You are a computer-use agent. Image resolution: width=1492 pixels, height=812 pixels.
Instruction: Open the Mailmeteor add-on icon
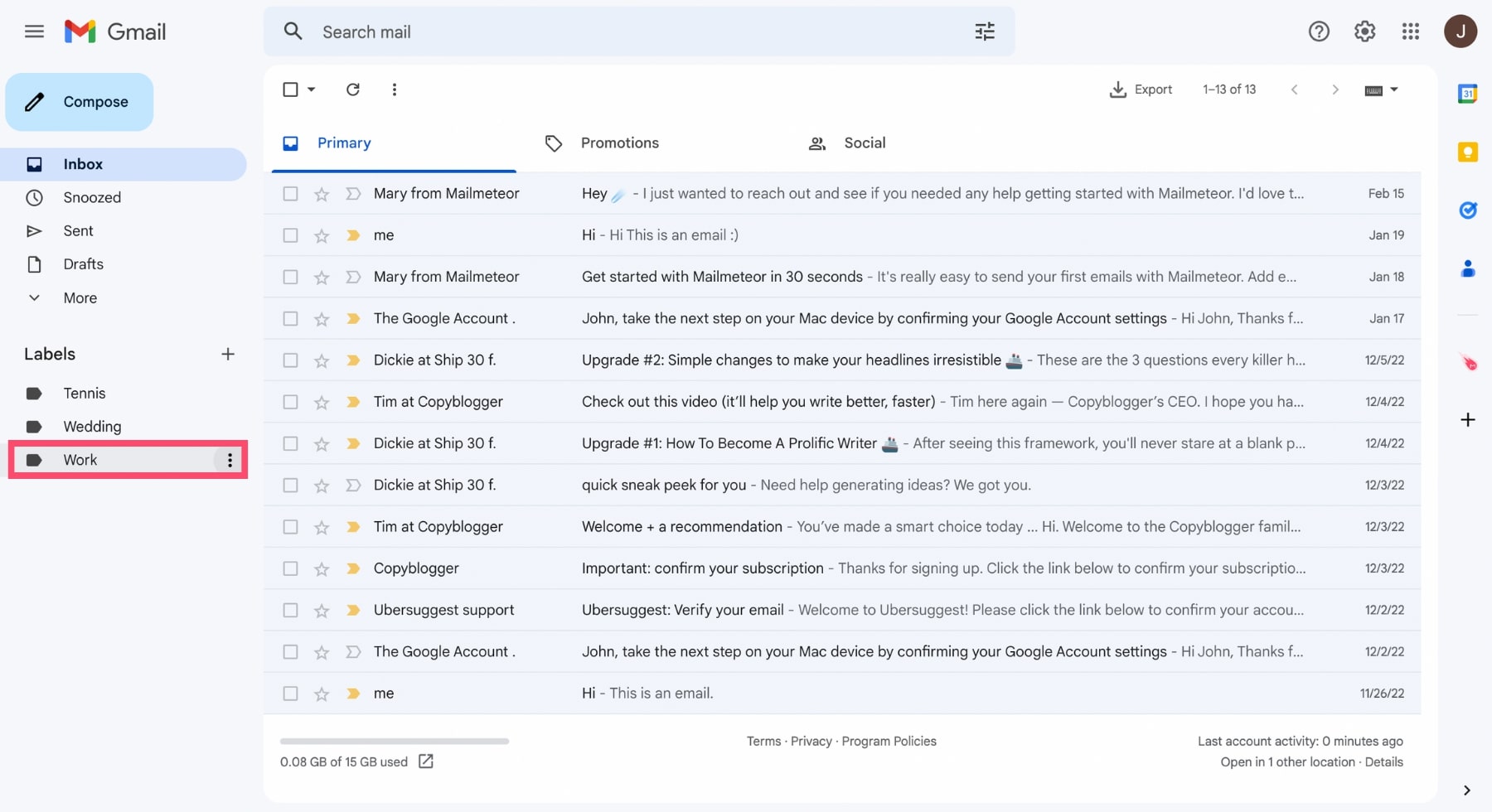(1468, 362)
